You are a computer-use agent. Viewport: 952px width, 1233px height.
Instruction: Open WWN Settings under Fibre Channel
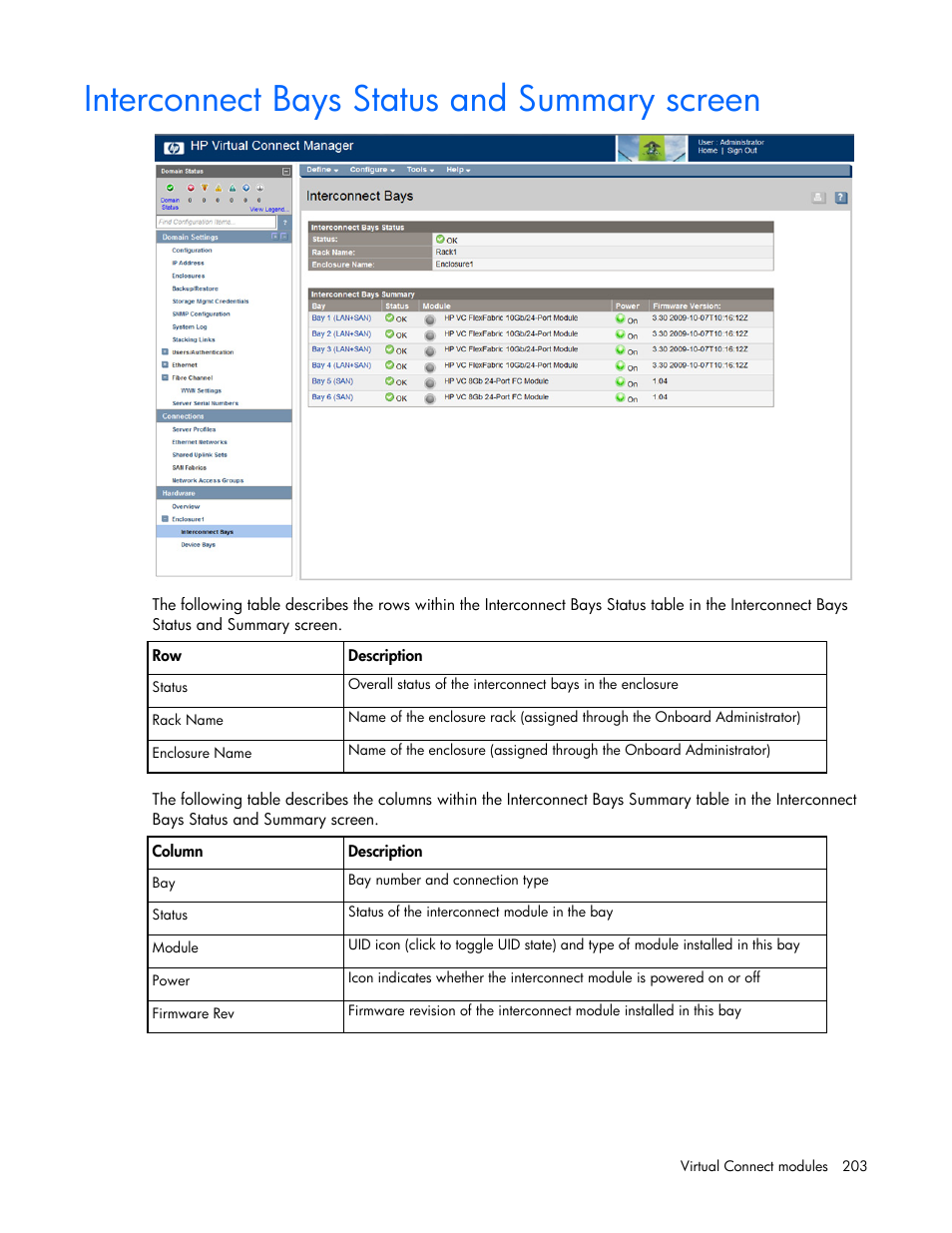[201, 391]
